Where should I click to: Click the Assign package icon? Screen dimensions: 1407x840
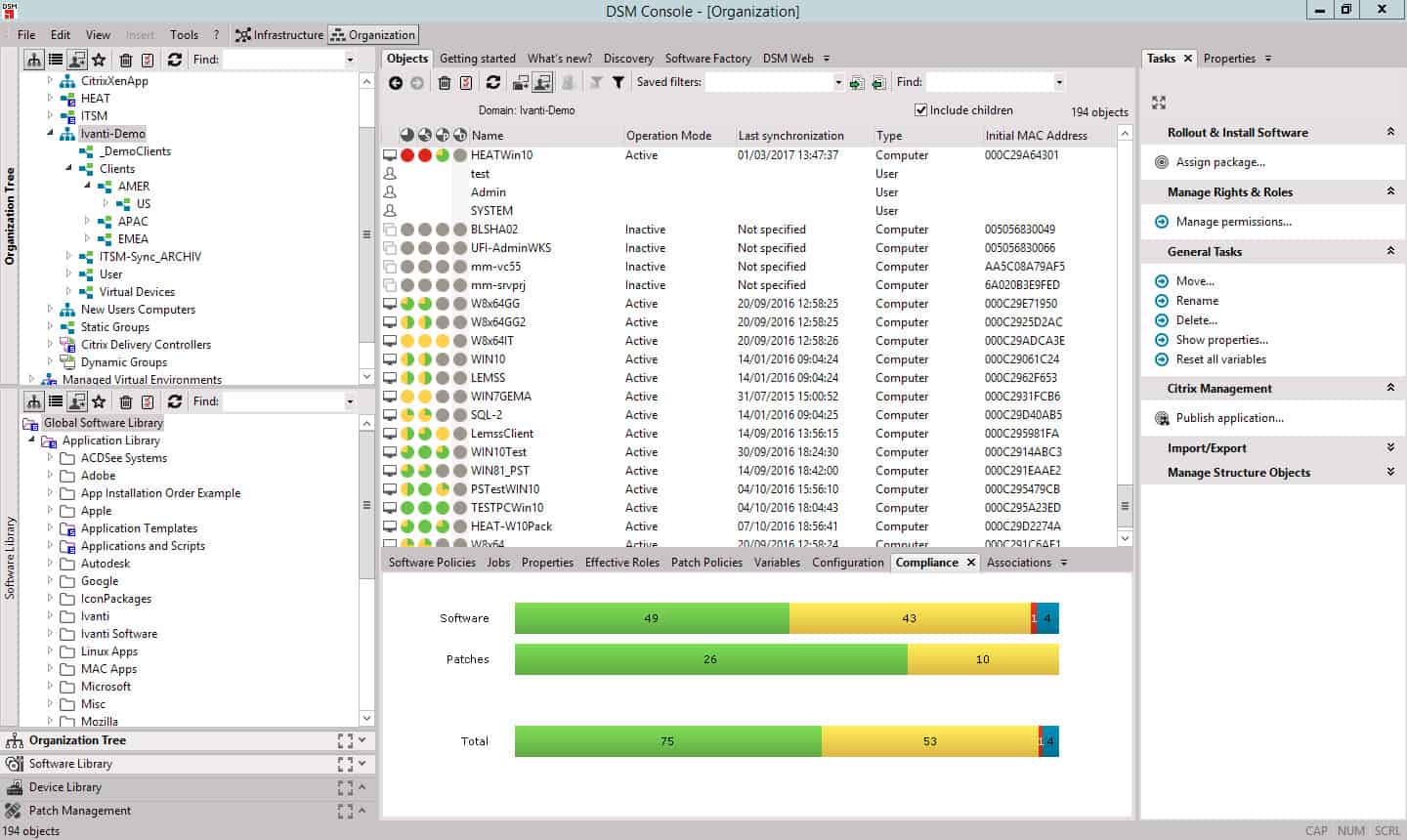pyautogui.click(x=1162, y=162)
